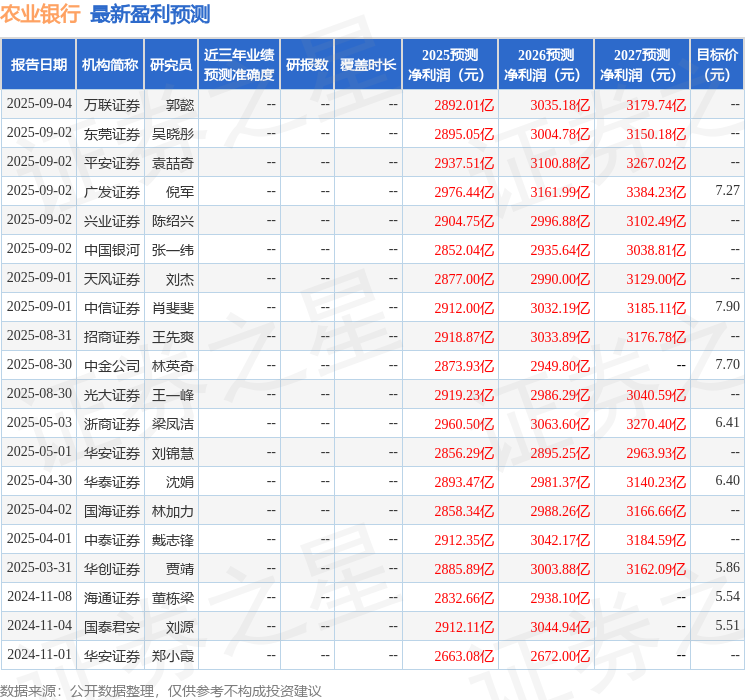Click the 覆盖时长 column header

pos(368,65)
